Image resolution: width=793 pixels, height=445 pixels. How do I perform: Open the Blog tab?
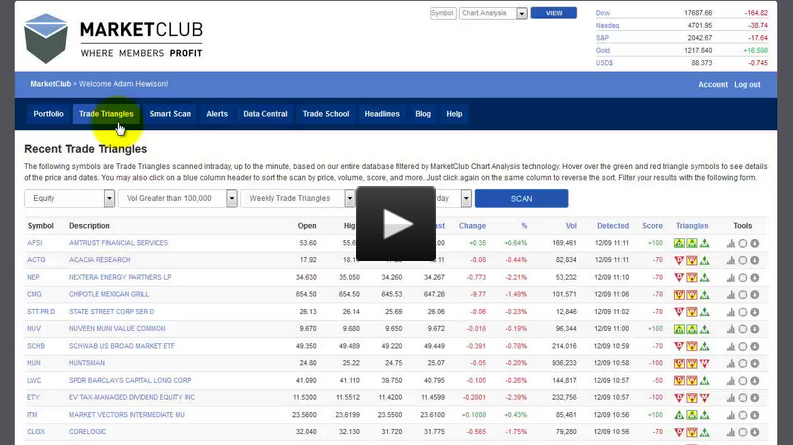click(423, 114)
